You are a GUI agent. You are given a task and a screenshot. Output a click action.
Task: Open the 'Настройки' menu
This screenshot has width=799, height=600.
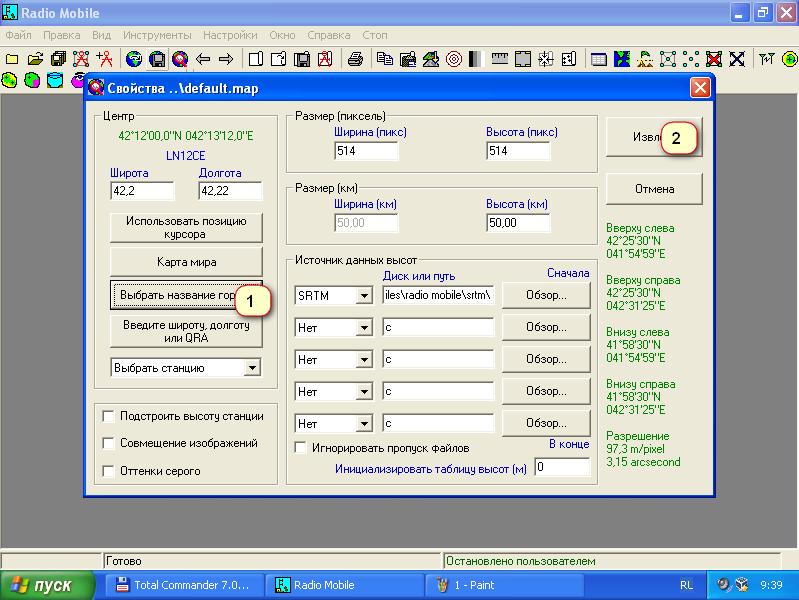[230, 34]
